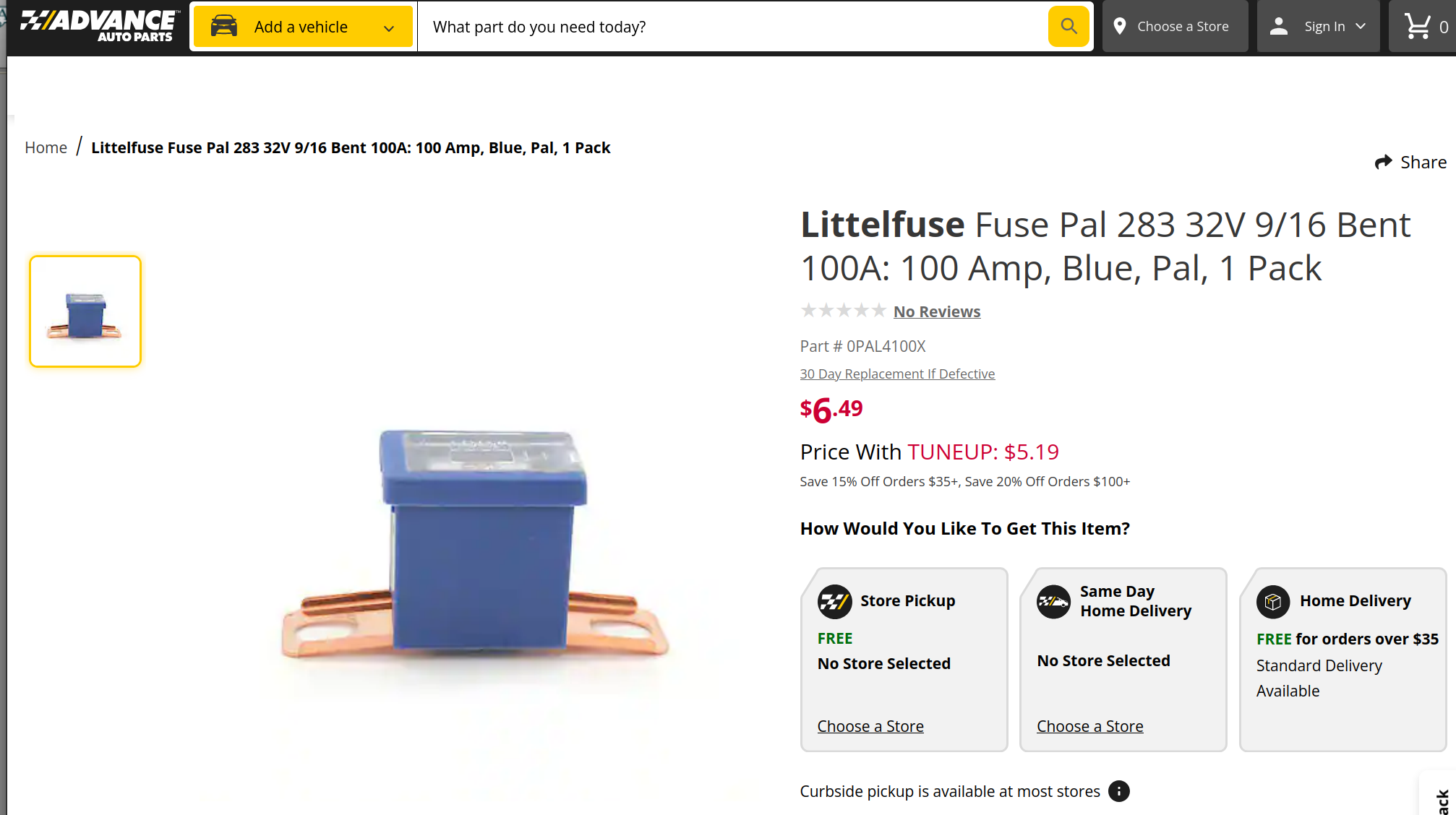The height and width of the screenshot is (815, 1456).
Task: Select the Home Delivery option card
Action: click(1342, 660)
